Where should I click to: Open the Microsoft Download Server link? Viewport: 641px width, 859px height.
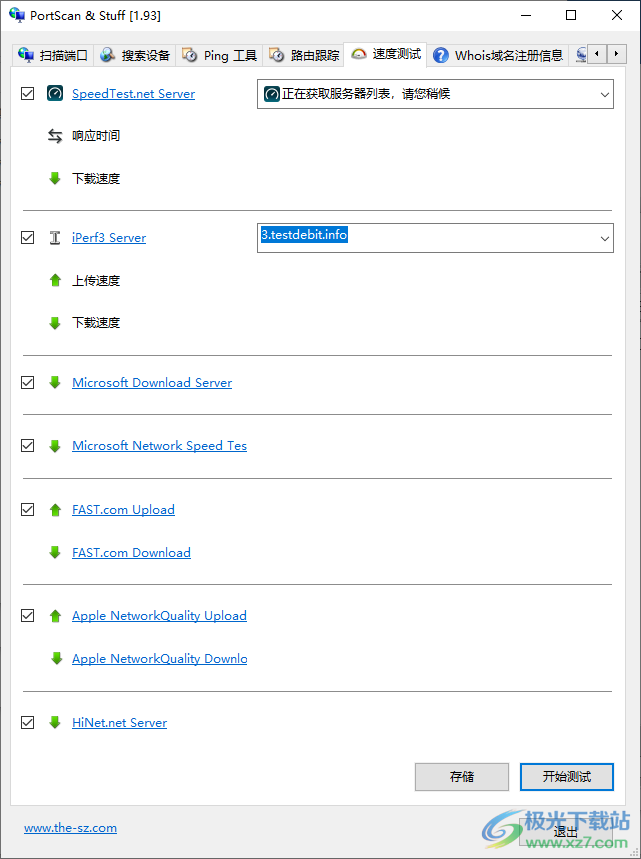click(152, 382)
